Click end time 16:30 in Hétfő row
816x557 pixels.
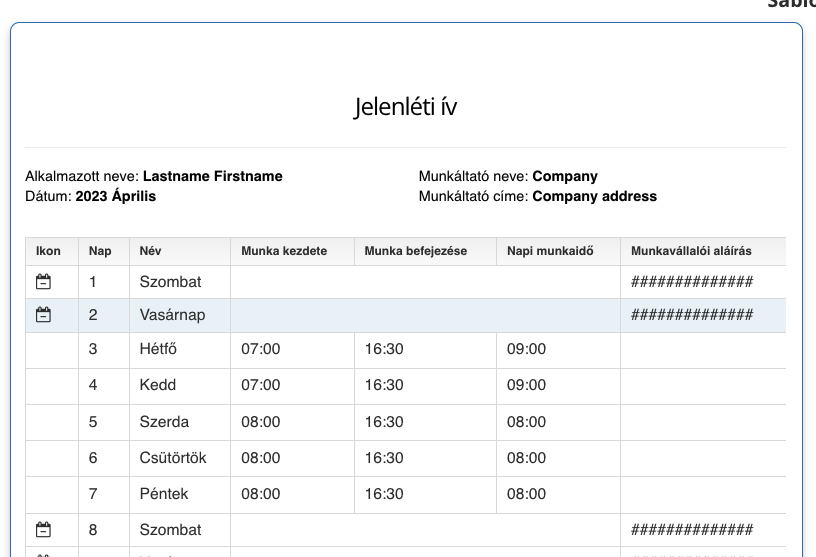pyautogui.click(x=384, y=349)
